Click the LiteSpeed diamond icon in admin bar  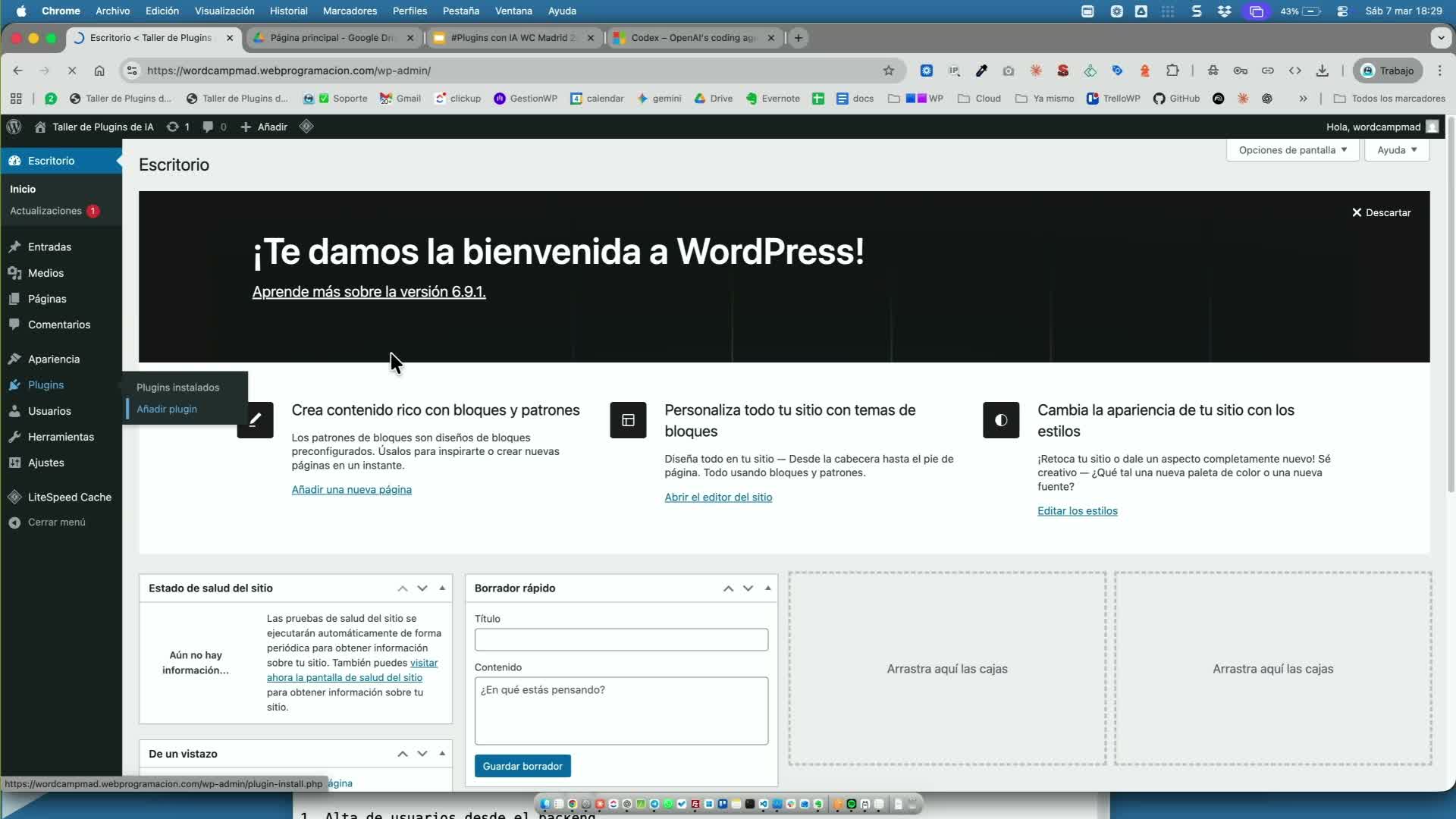306,127
